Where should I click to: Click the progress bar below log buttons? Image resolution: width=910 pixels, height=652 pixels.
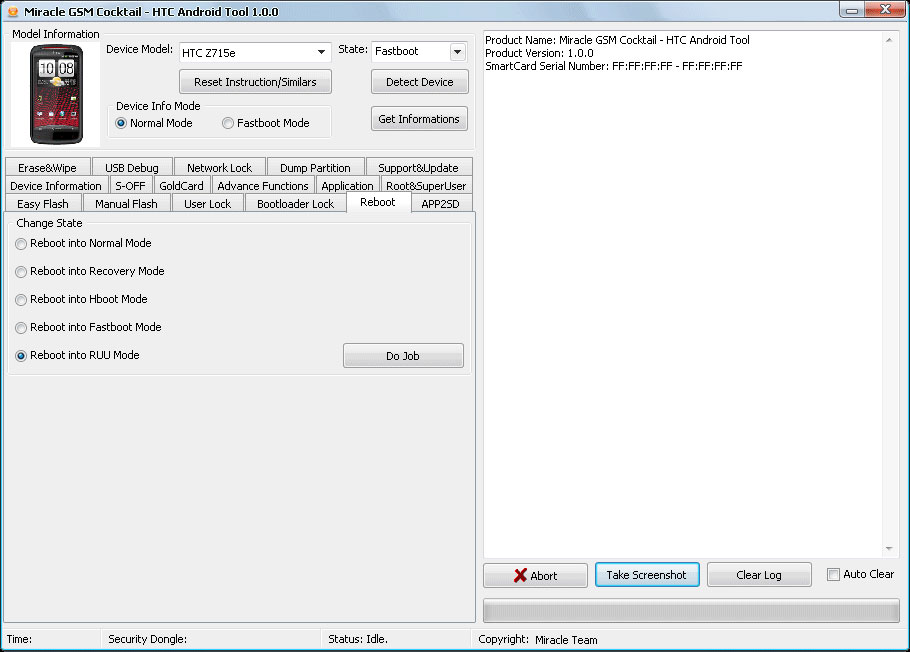pos(691,611)
